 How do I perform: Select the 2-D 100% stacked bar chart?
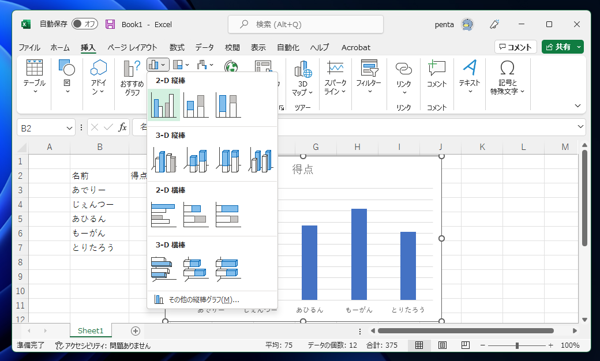click(228, 215)
